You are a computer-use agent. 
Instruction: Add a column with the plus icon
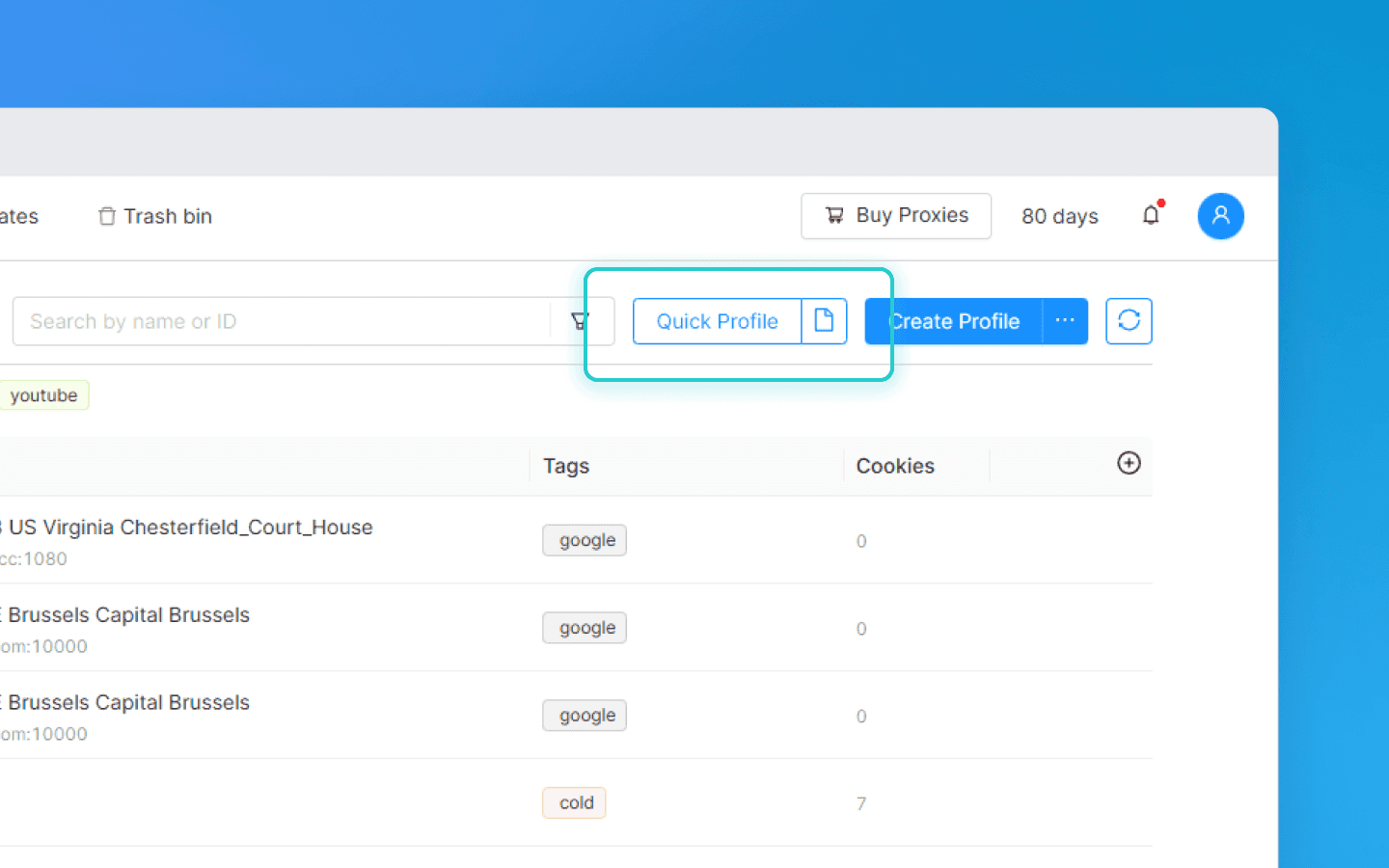pyautogui.click(x=1129, y=463)
